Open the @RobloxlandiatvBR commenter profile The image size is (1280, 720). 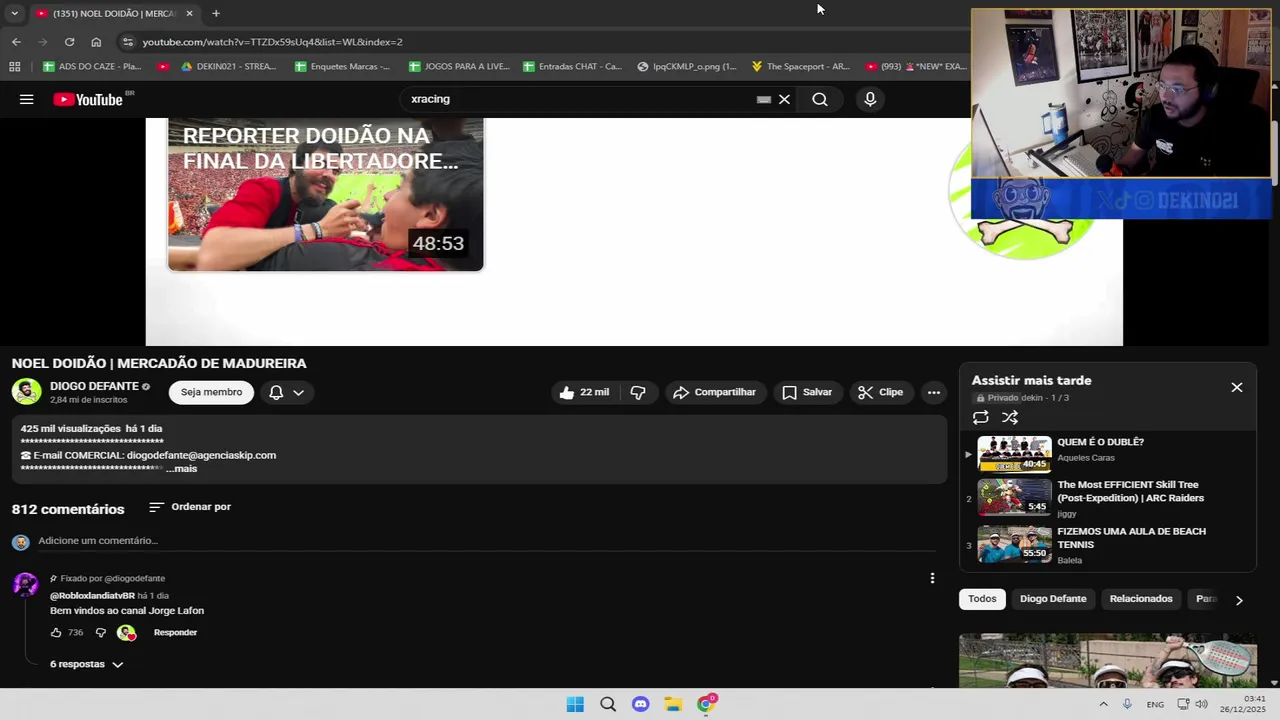(x=92, y=596)
